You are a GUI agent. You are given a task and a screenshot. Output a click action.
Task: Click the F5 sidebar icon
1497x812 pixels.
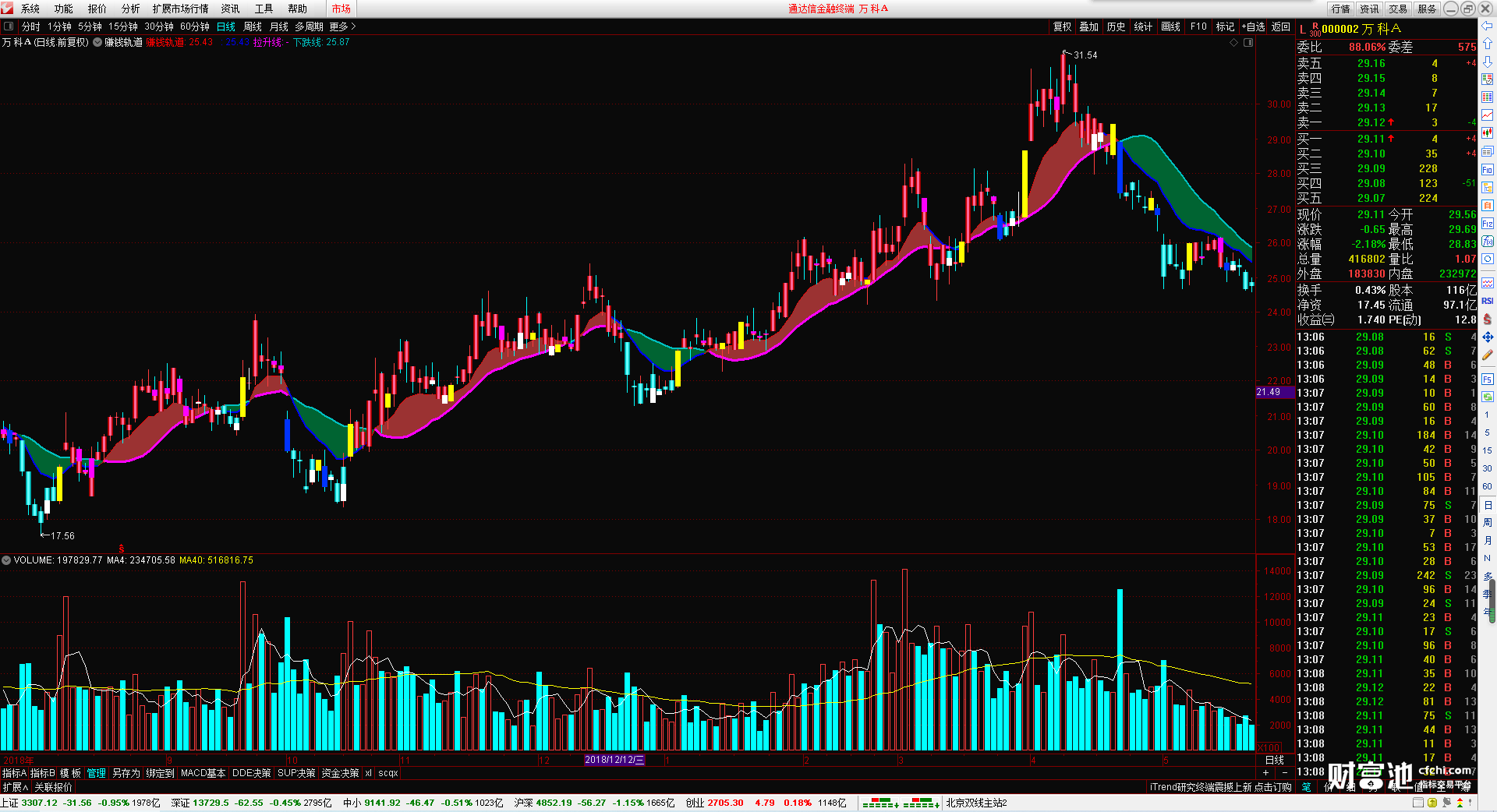tap(1488, 380)
